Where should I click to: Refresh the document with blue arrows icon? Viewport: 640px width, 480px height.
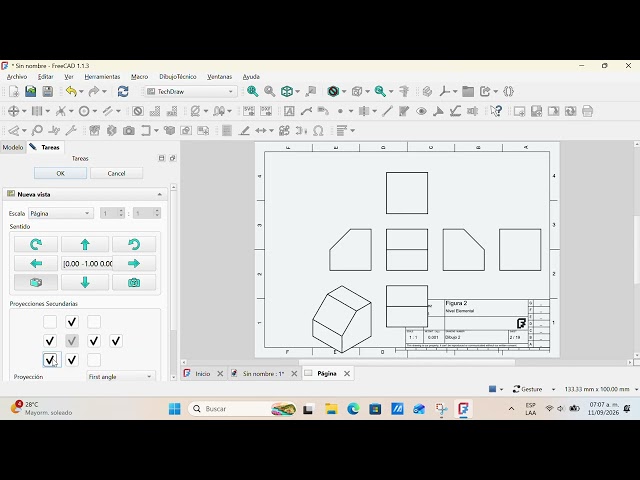(123, 91)
